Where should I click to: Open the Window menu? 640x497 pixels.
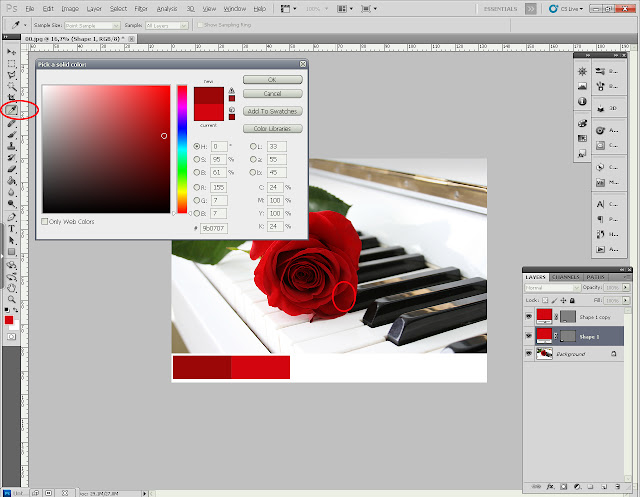pos(235,9)
